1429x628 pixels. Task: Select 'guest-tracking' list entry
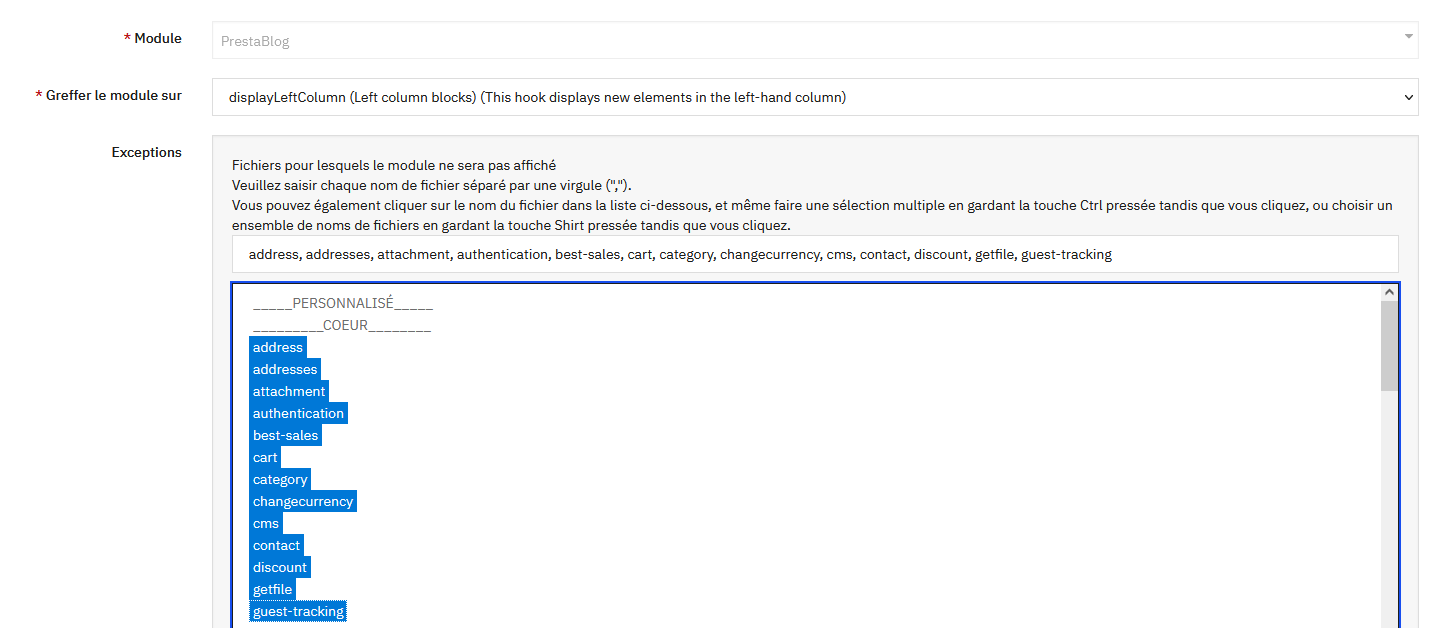(x=298, y=612)
